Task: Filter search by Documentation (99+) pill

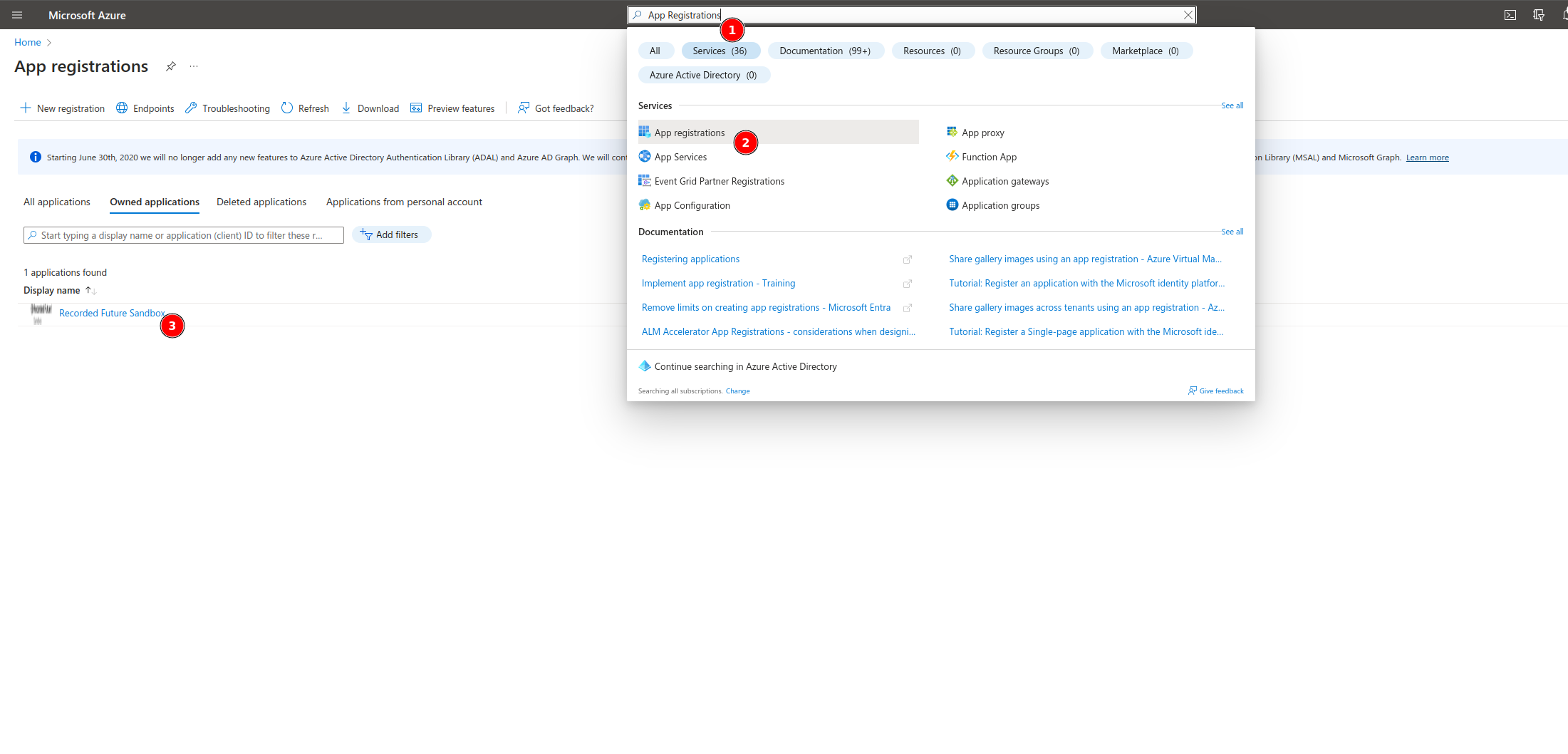Action: (x=825, y=51)
